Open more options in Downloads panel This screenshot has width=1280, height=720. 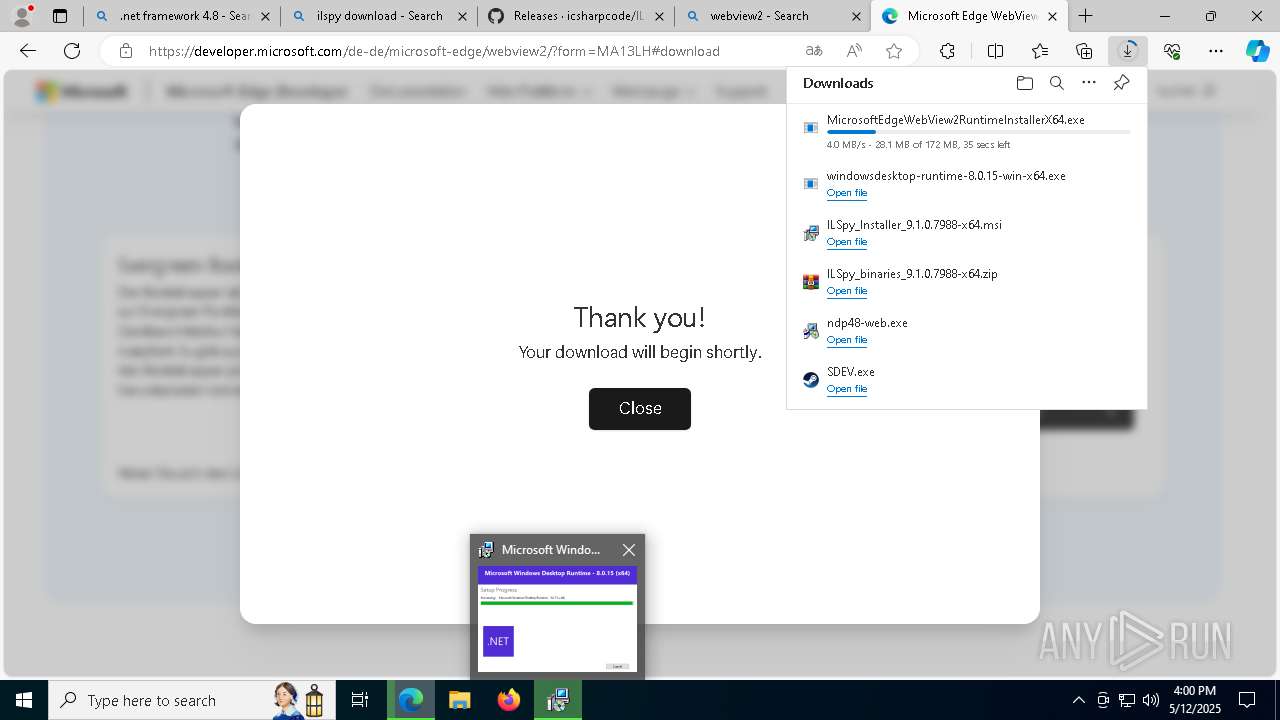[x=1089, y=83]
